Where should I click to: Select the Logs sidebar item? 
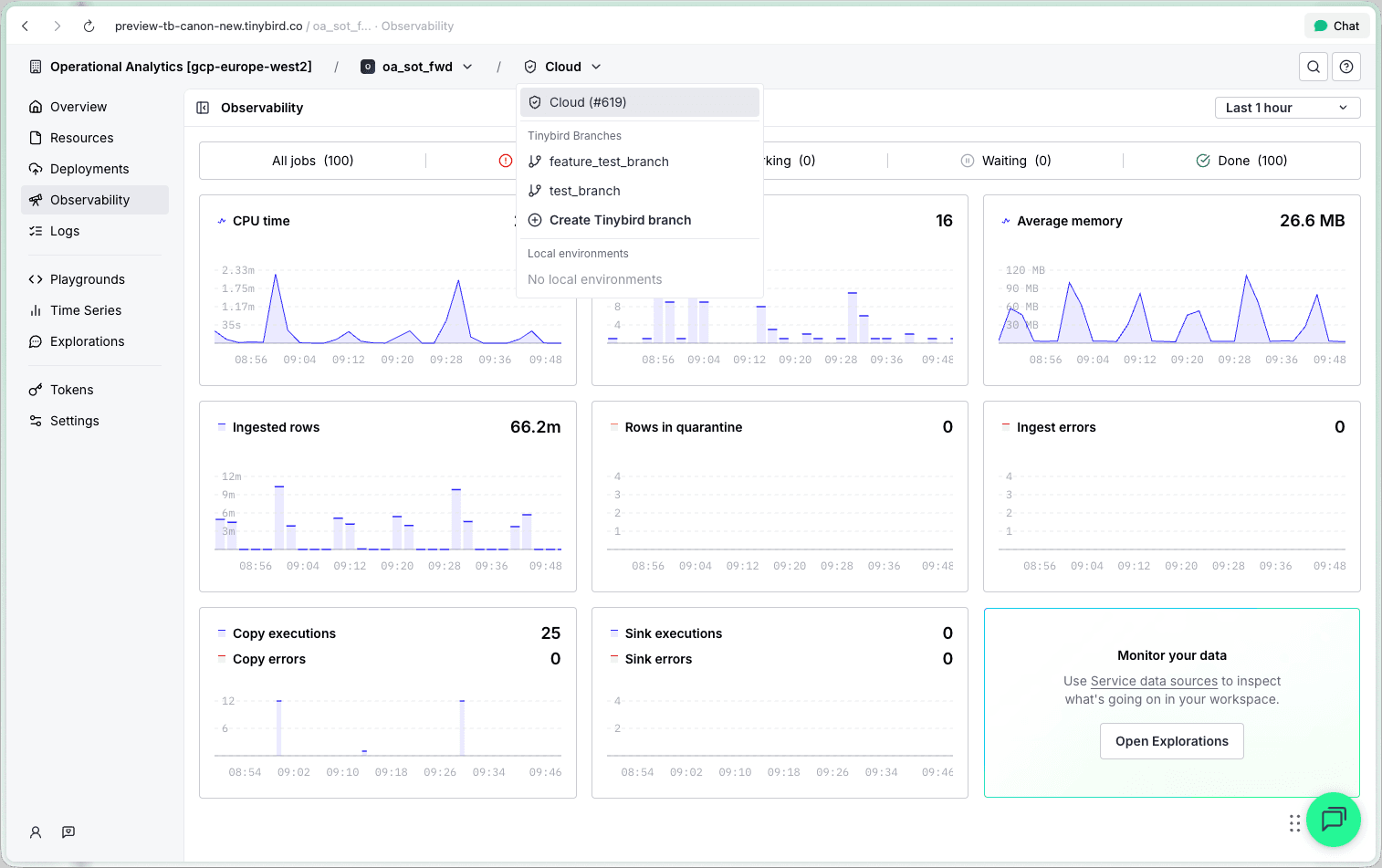[x=64, y=231]
